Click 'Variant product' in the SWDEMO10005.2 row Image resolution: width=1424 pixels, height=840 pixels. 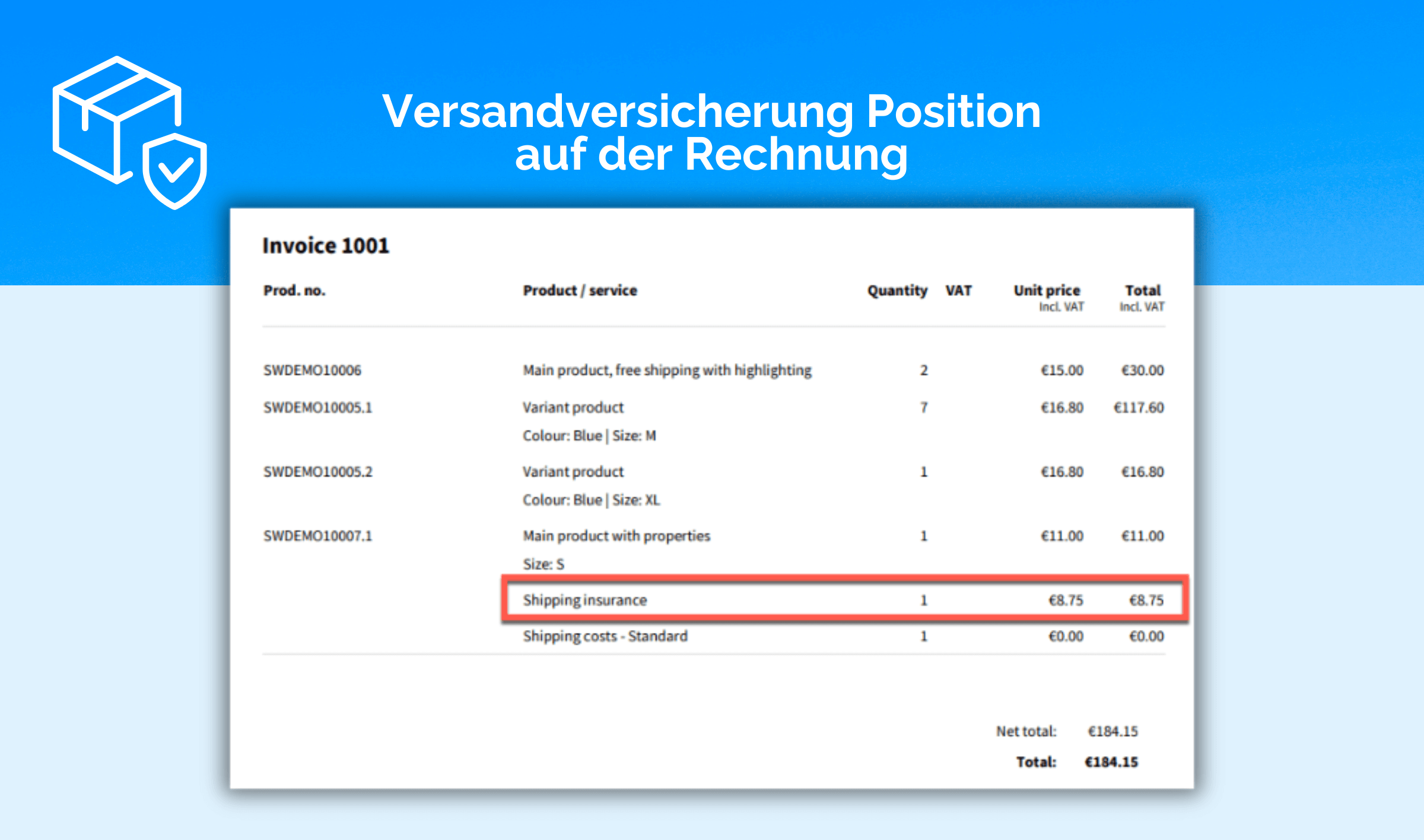pyautogui.click(x=573, y=472)
